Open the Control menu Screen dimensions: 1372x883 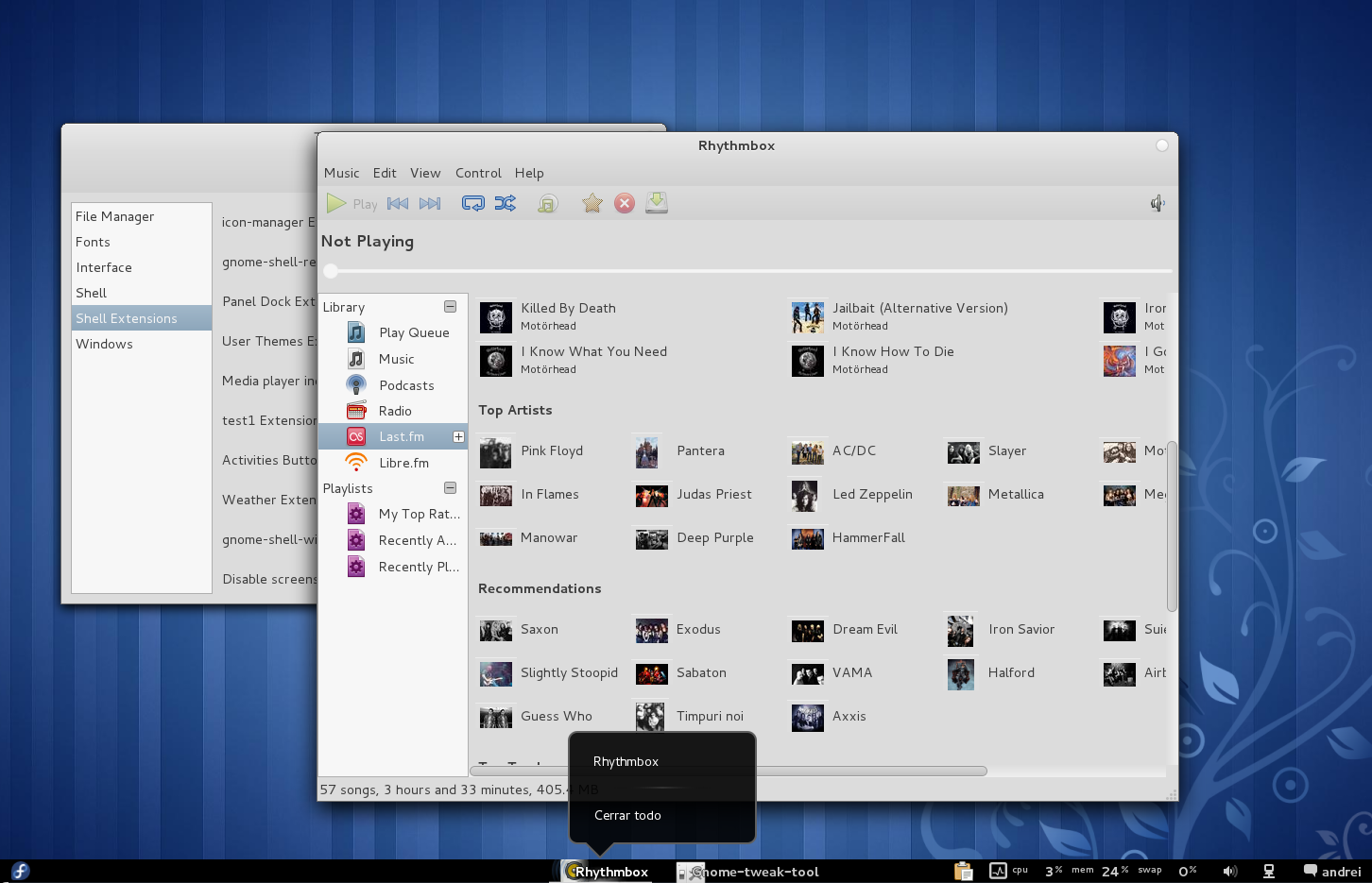pos(477,173)
